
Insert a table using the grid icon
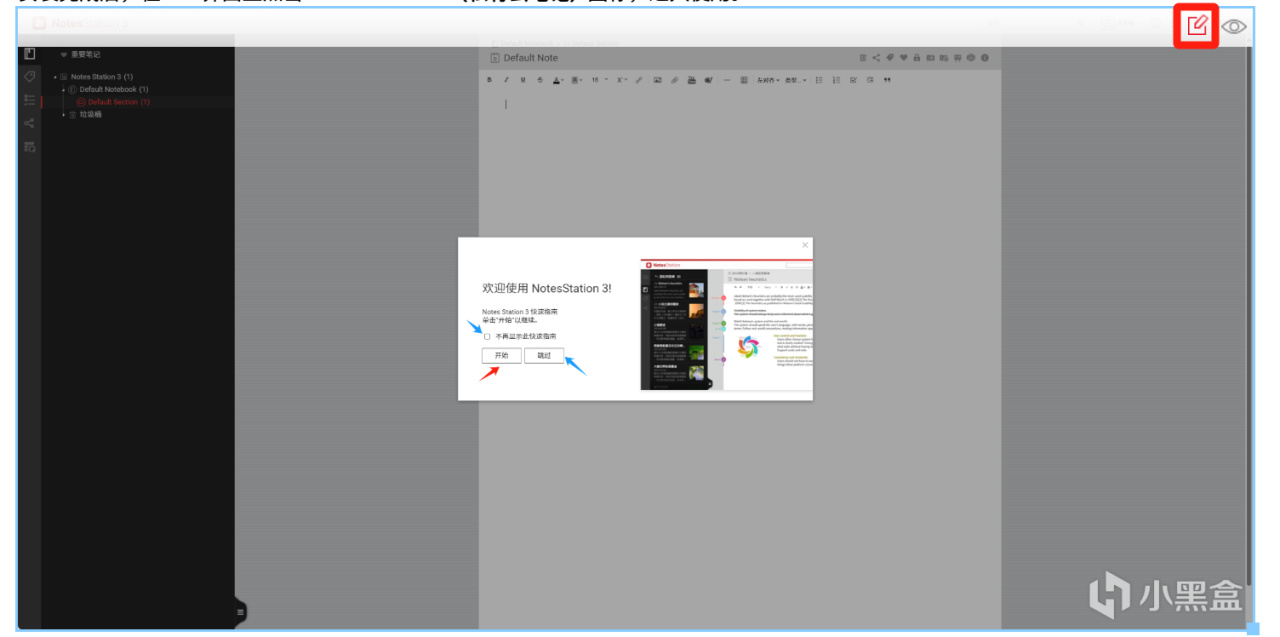[744, 80]
